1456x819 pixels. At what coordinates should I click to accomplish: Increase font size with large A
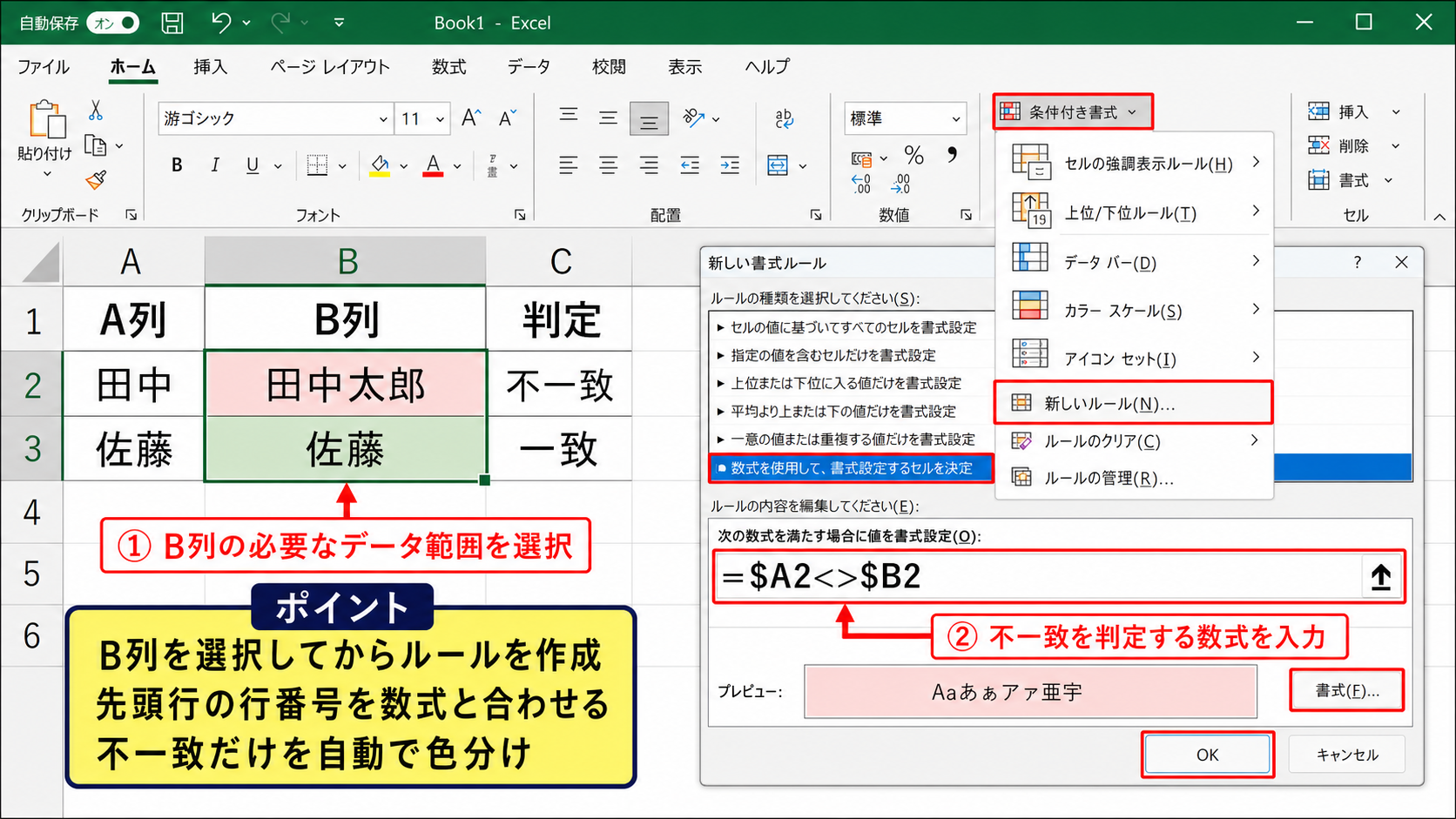pos(471,117)
